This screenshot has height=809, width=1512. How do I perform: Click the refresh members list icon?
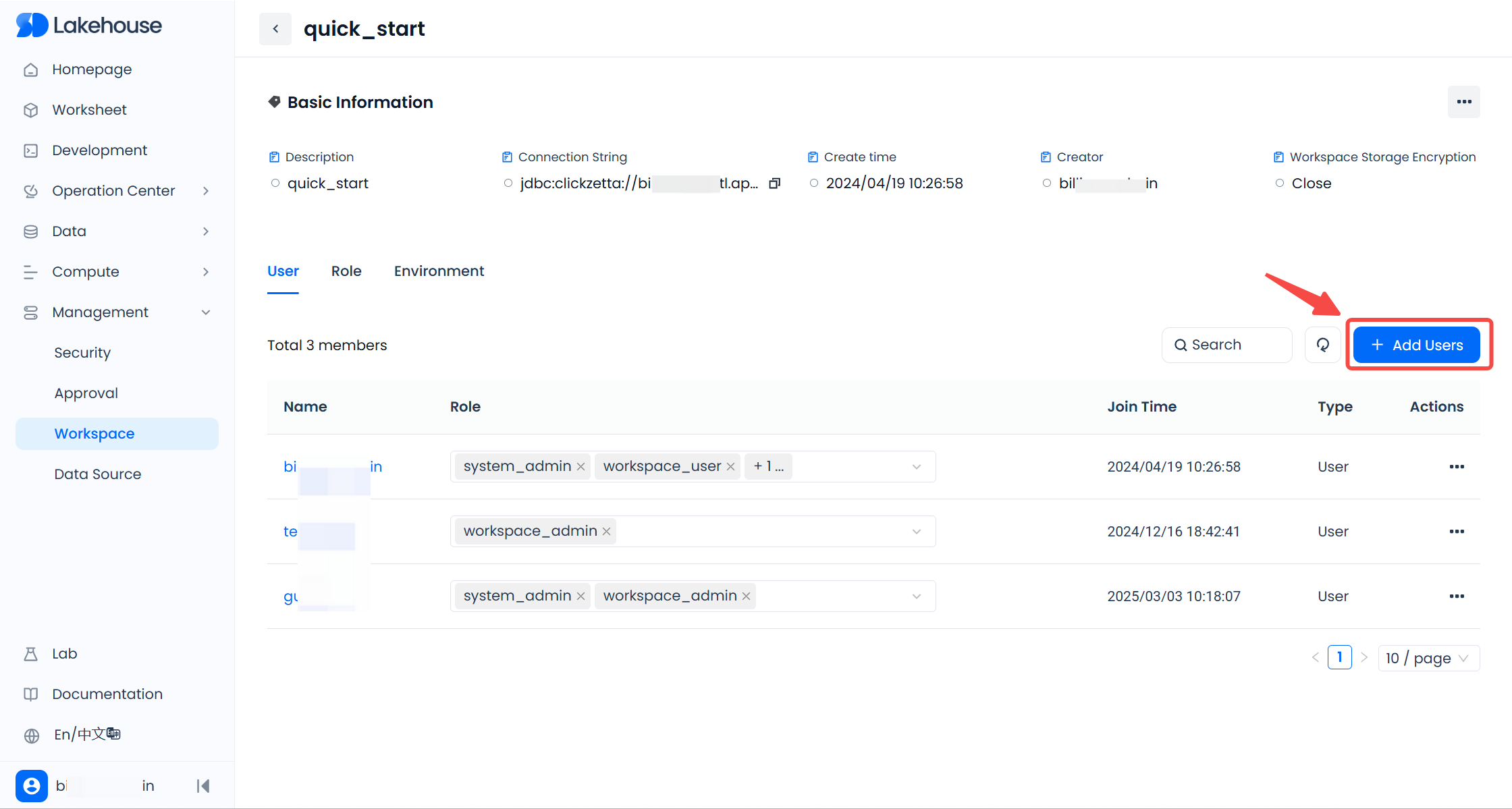pyautogui.click(x=1322, y=345)
